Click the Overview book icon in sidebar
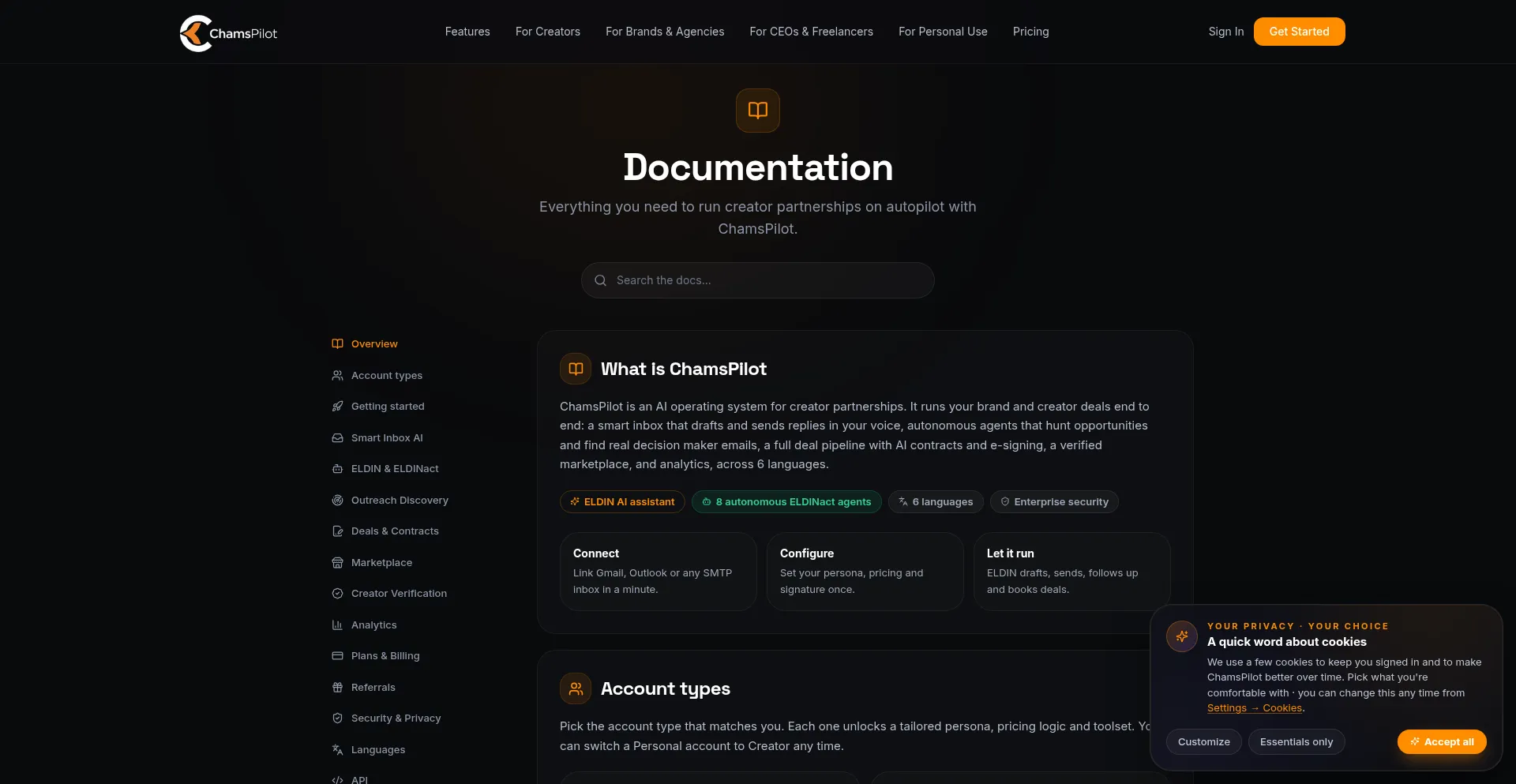The width and height of the screenshot is (1516, 784). click(337, 343)
